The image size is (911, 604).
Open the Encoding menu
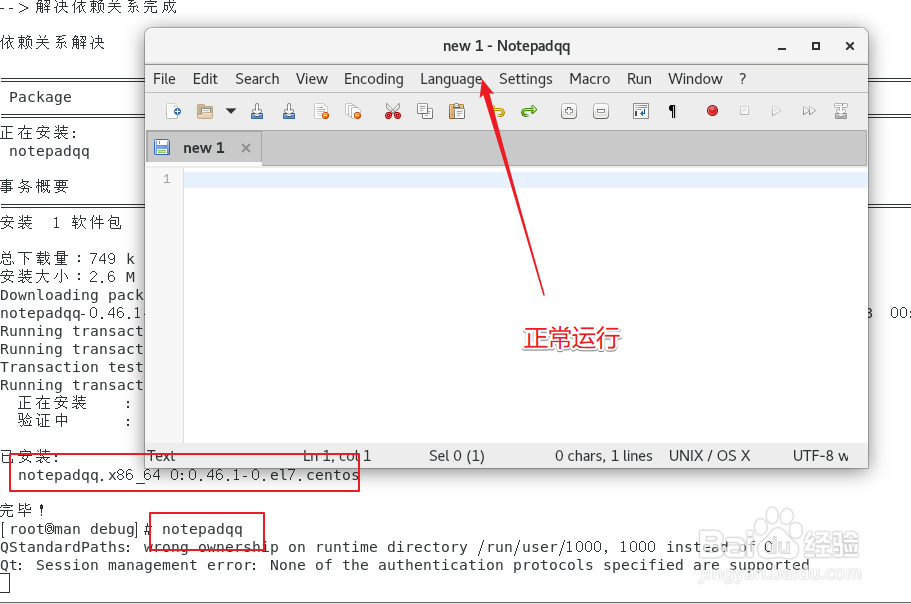pyautogui.click(x=374, y=79)
